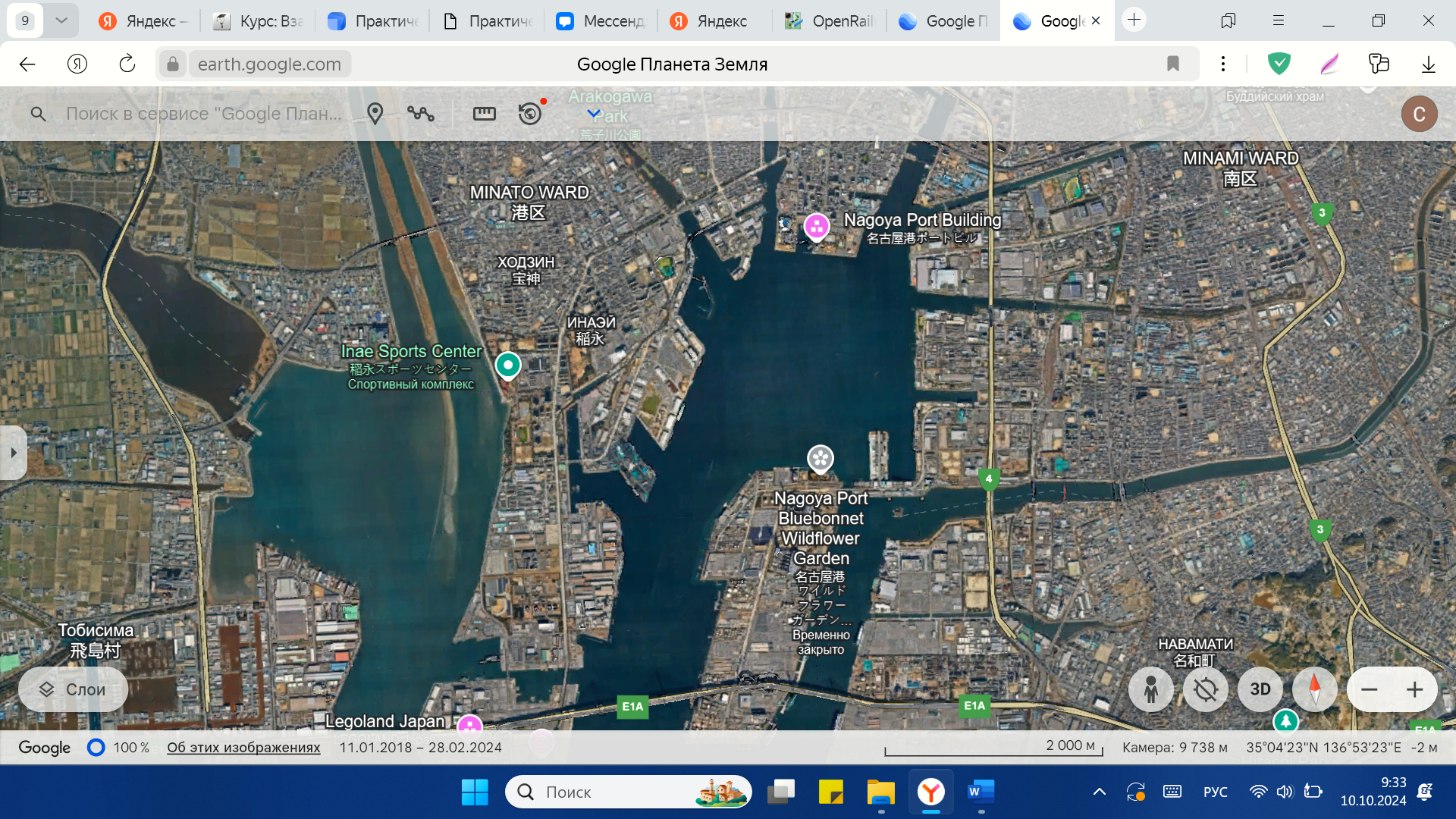This screenshot has height=819, width=1456.
Task: Close the active Google Earth tab
Action: pos(1096,21)
